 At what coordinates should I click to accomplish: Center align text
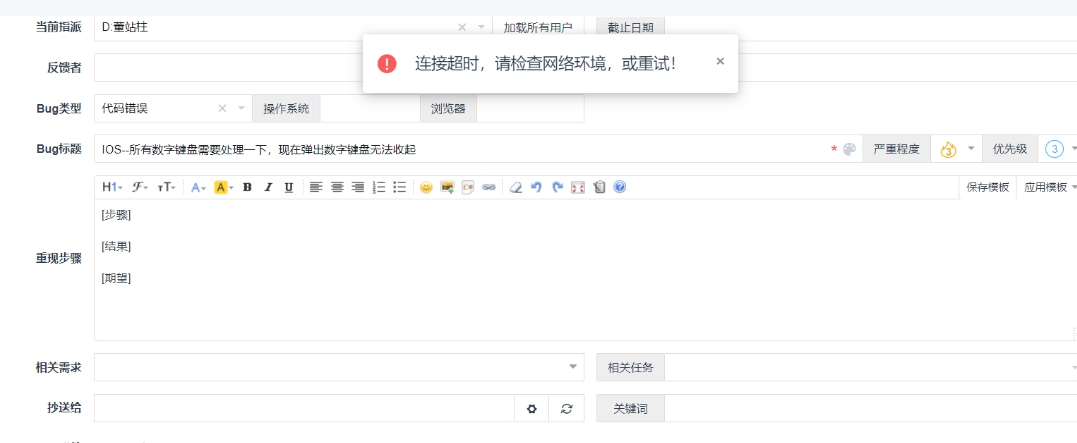337,187
